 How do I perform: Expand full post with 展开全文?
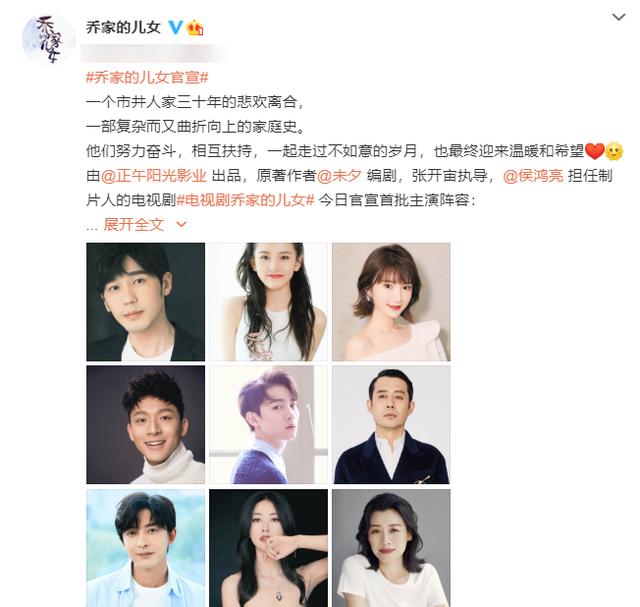click(x=133, y=224)
